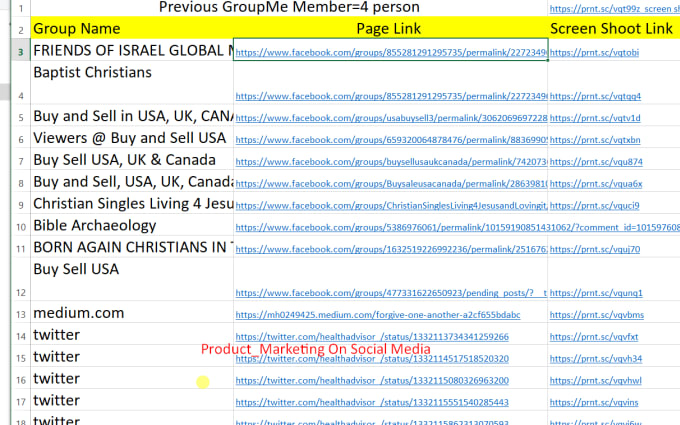
Task: Open the ChristianSinglesLiving4Jesus Facebook group link
Action: click(x=391, y=206)
